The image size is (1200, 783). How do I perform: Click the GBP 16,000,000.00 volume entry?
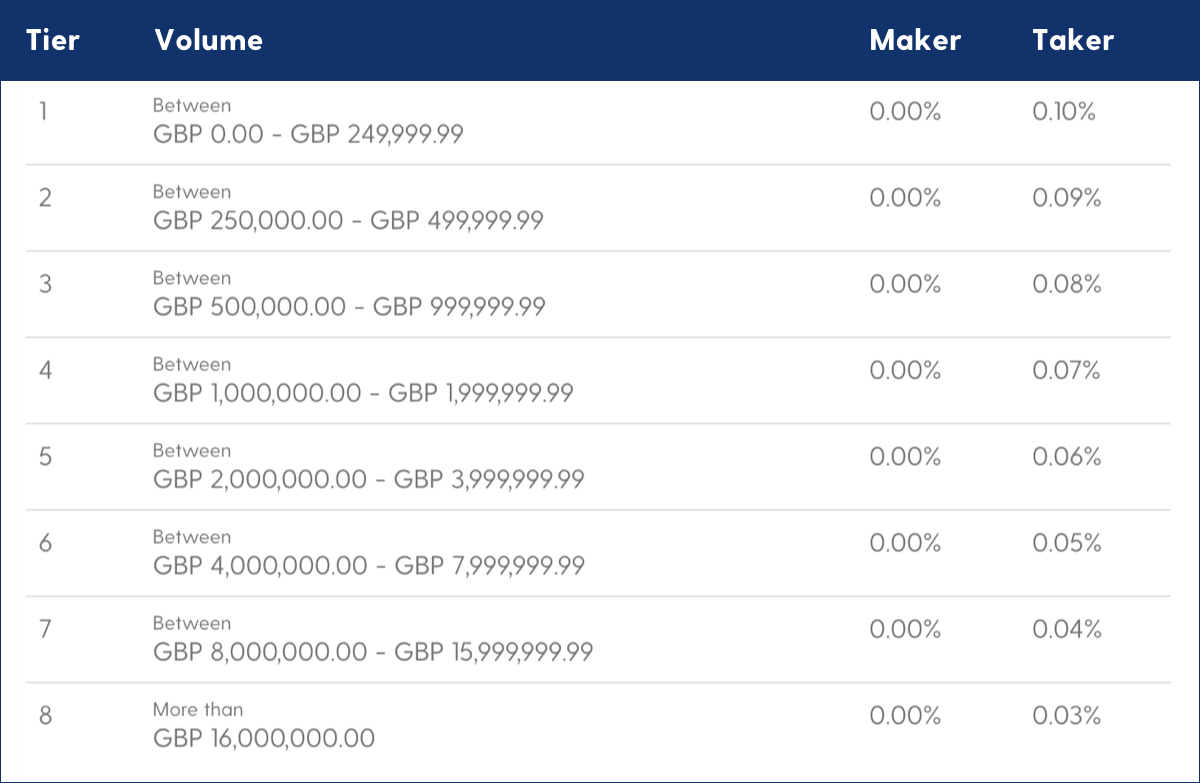264,739
